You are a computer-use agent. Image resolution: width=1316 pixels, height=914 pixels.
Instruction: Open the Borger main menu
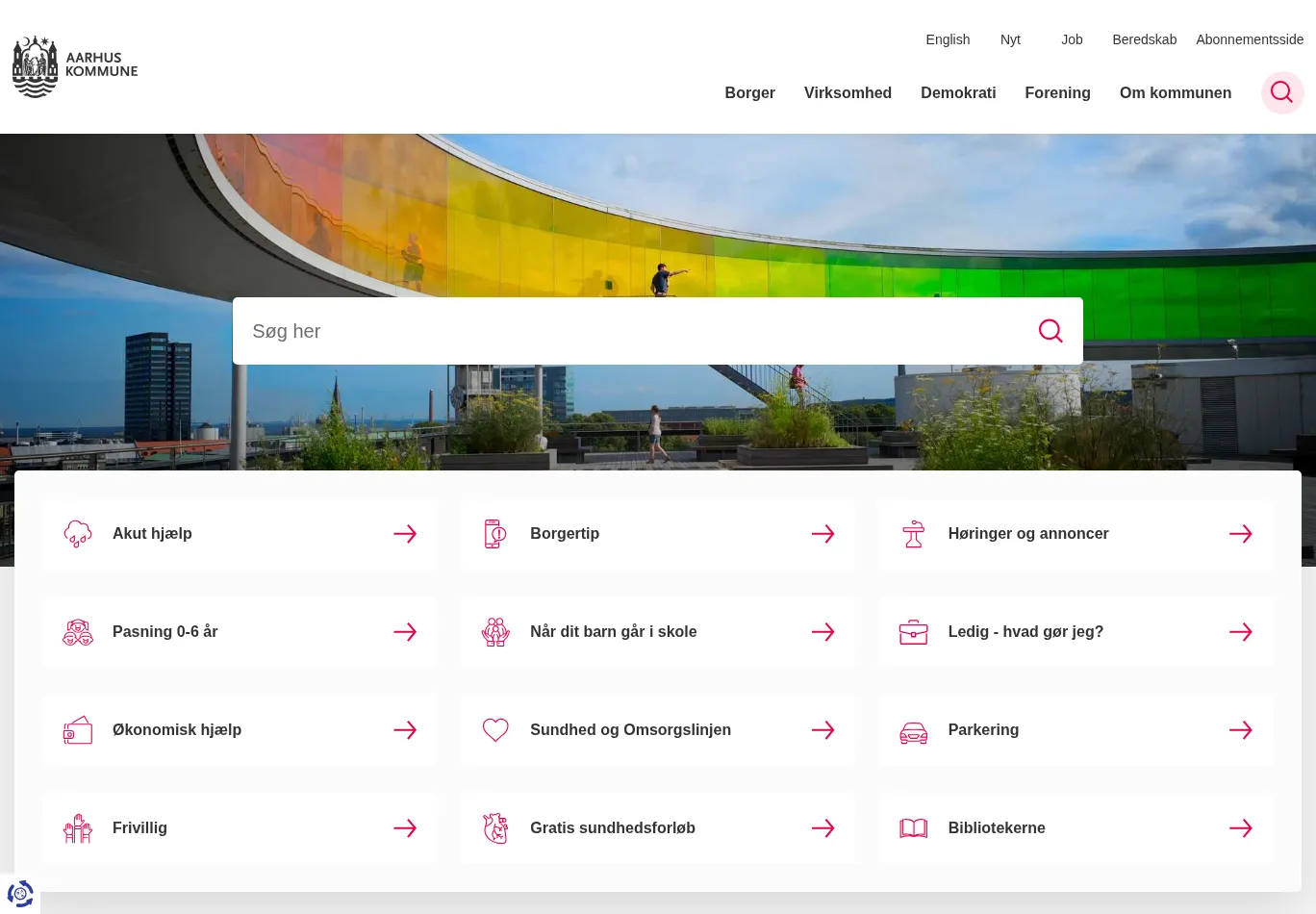(749, 93)
